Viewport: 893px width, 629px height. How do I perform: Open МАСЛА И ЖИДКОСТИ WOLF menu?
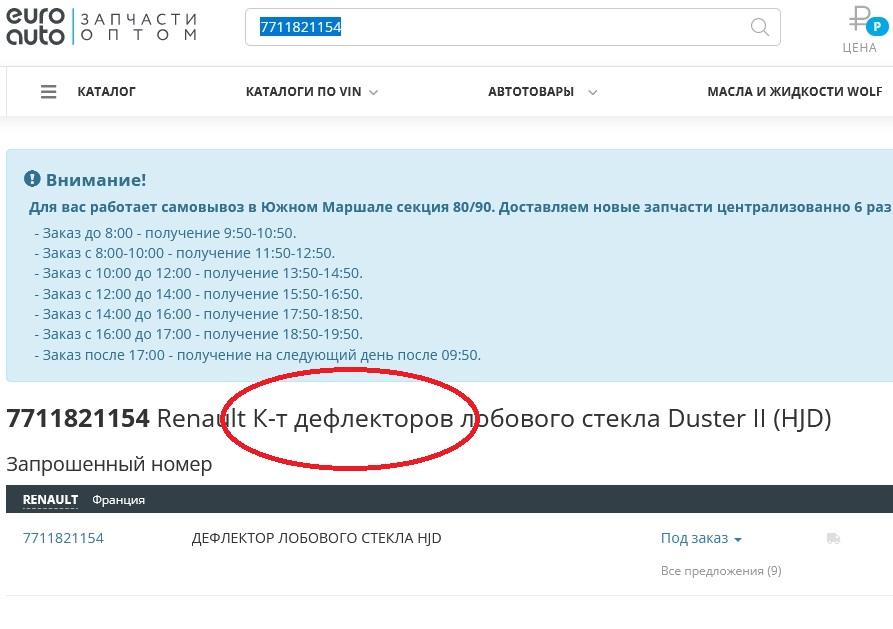click(x=794, y=92)
